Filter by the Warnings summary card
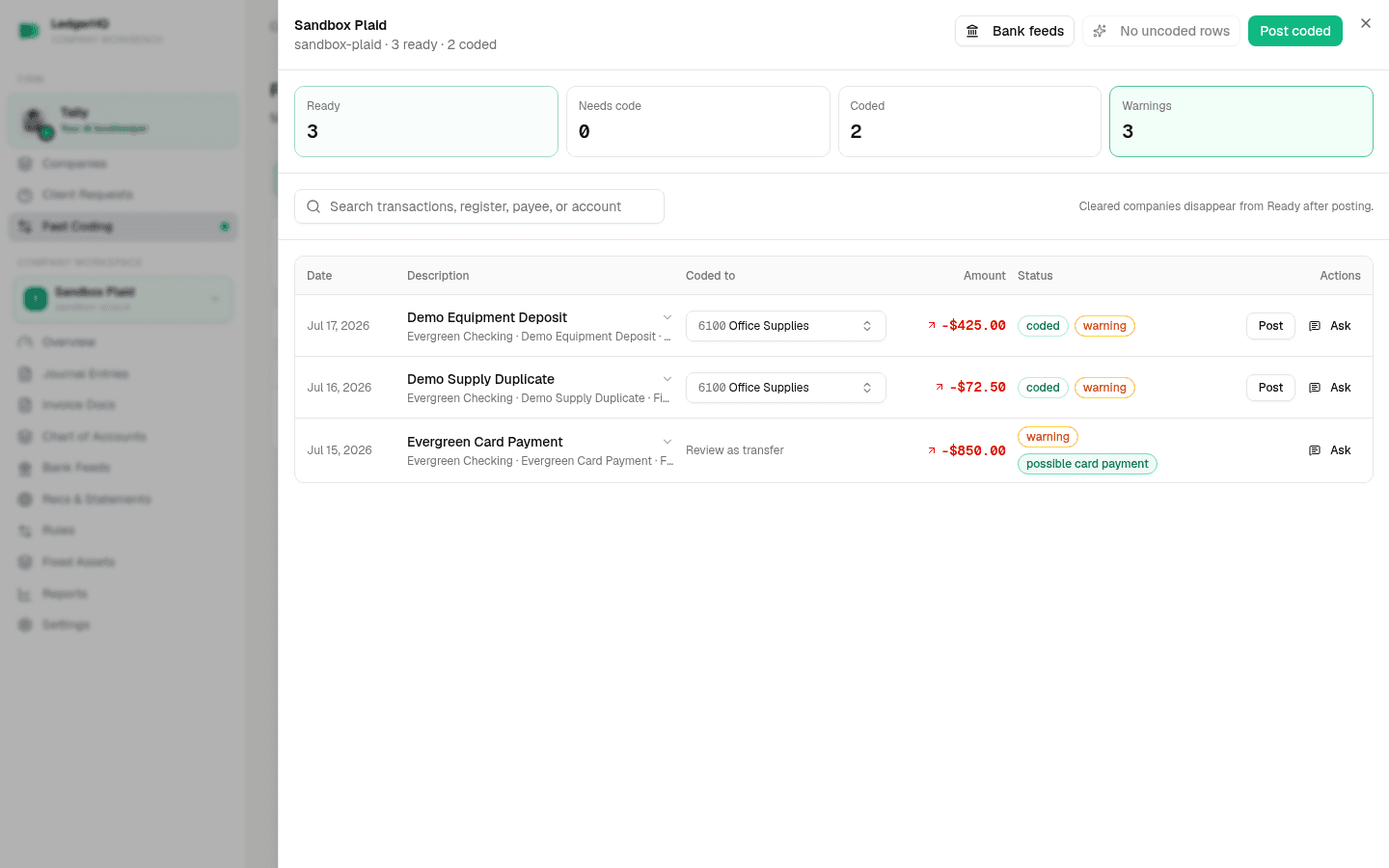 (1241, 122)
